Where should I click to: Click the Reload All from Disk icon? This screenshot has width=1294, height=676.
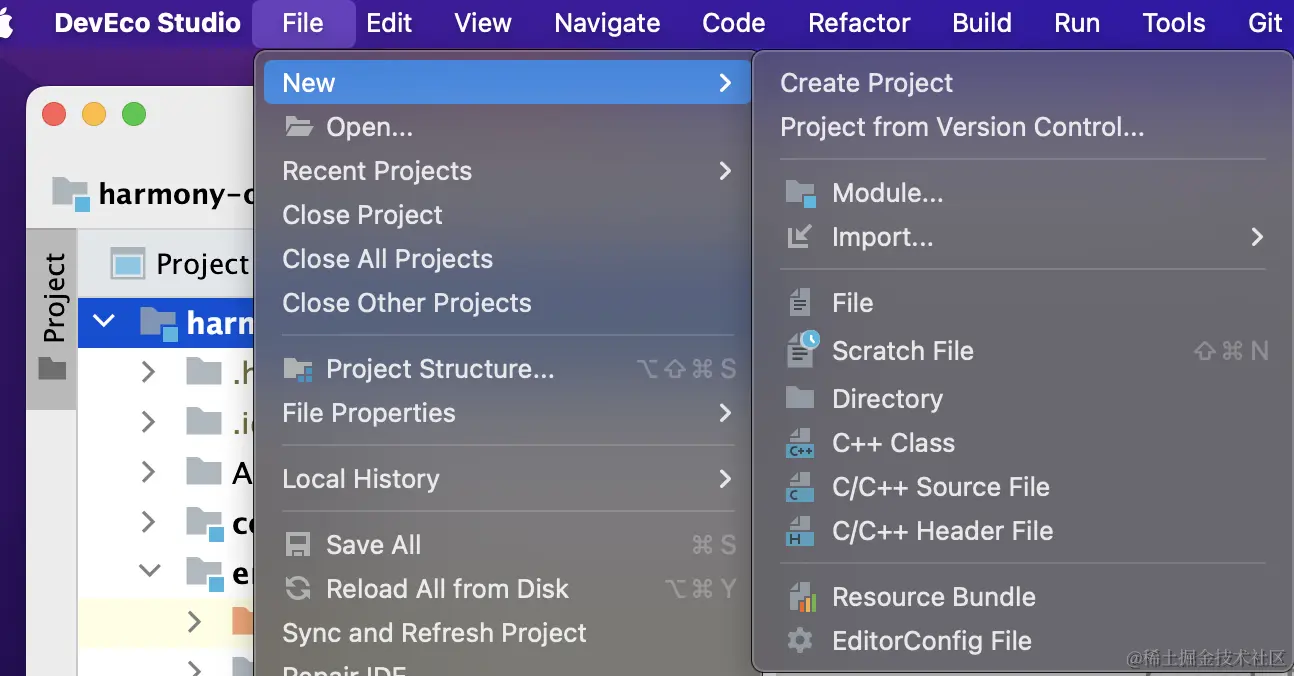pos(298,589)
